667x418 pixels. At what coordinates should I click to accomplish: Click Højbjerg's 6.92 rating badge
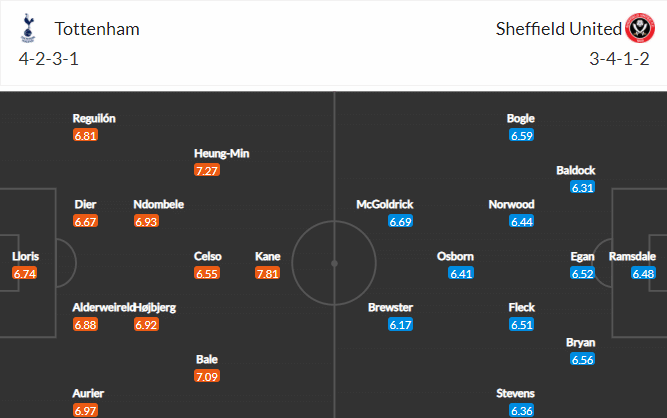point(146,324)
